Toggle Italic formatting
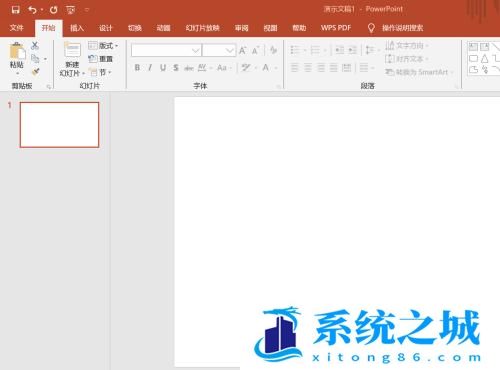 click(150, 68)
